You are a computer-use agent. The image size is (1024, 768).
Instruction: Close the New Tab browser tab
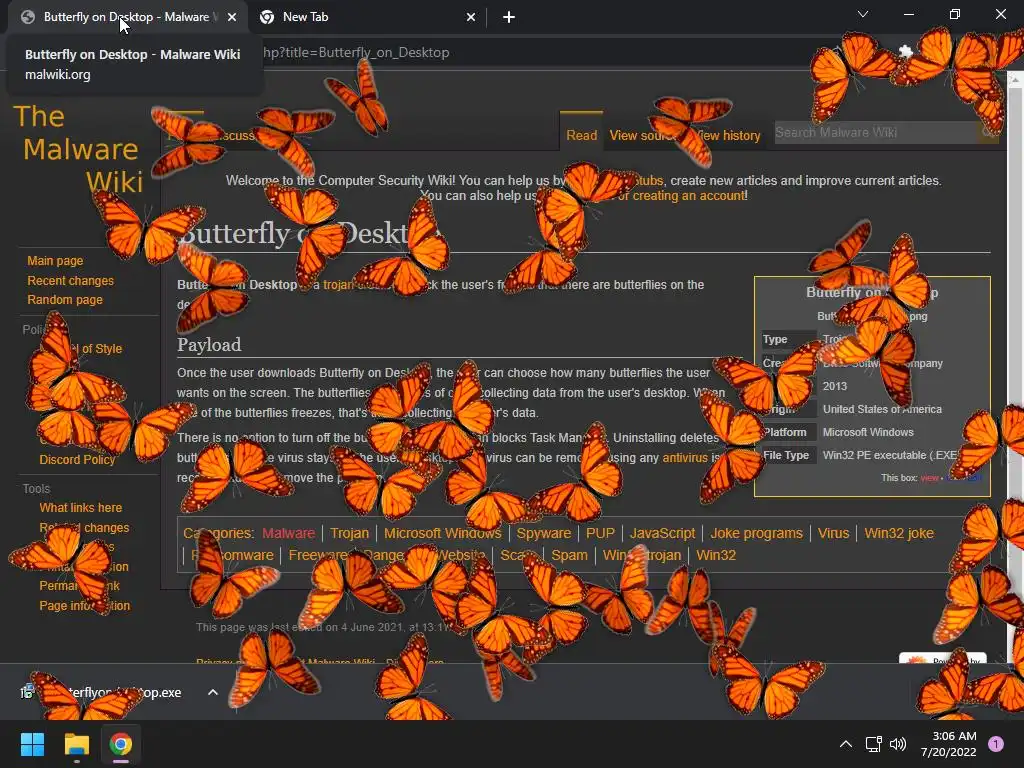(471, 17)
